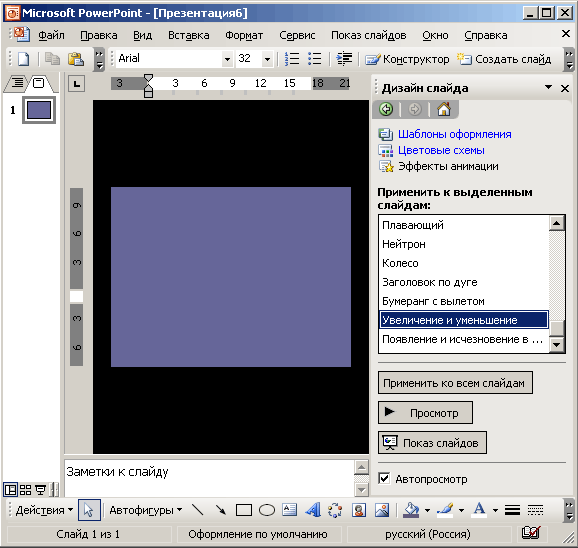Apply the font color letter A
Screen dimensions: 578x548
coord(479,510)
